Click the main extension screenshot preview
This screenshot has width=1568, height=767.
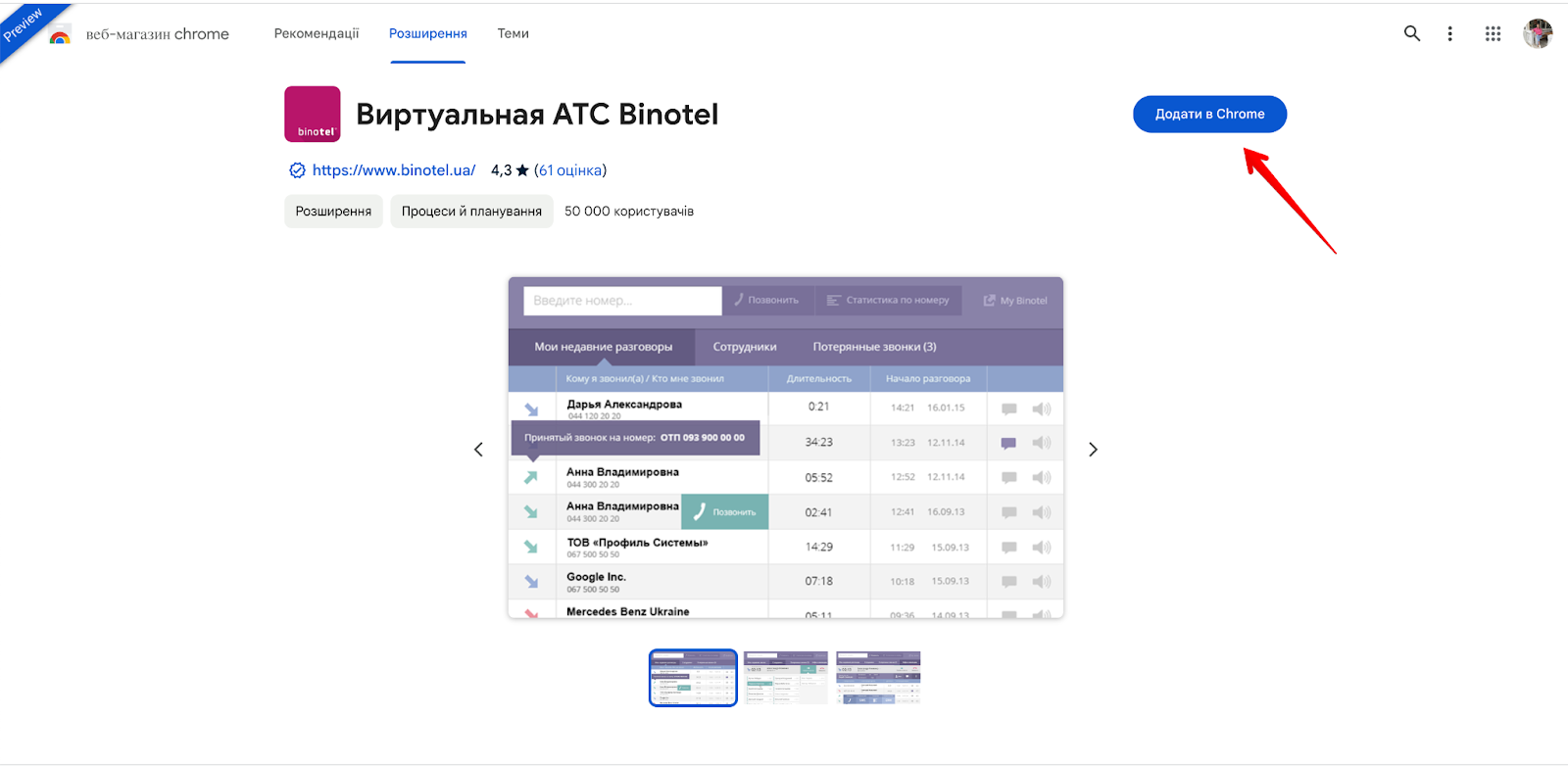point(785,448)
